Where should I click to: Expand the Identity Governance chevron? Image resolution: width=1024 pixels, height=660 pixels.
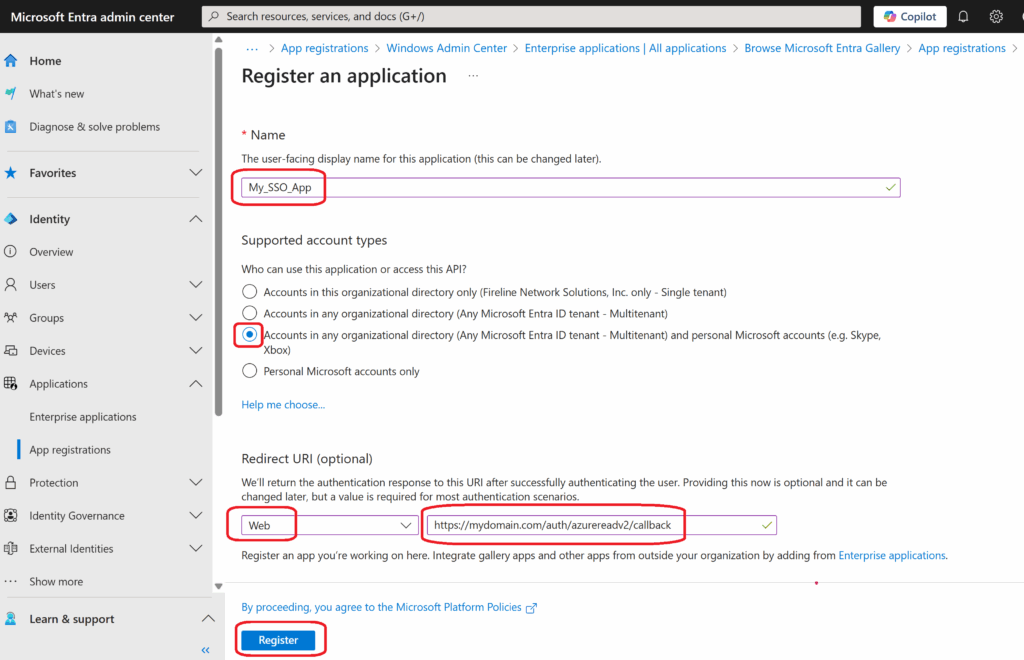point(195,515)
